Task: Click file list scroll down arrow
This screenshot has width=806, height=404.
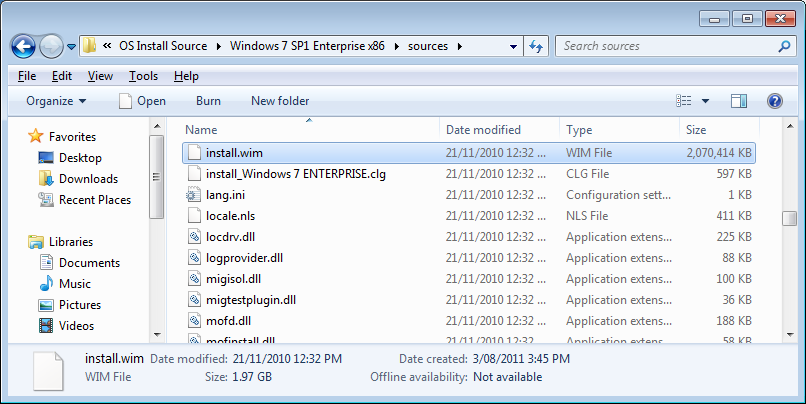Action: pyautogui.click(x=790, y=335)
